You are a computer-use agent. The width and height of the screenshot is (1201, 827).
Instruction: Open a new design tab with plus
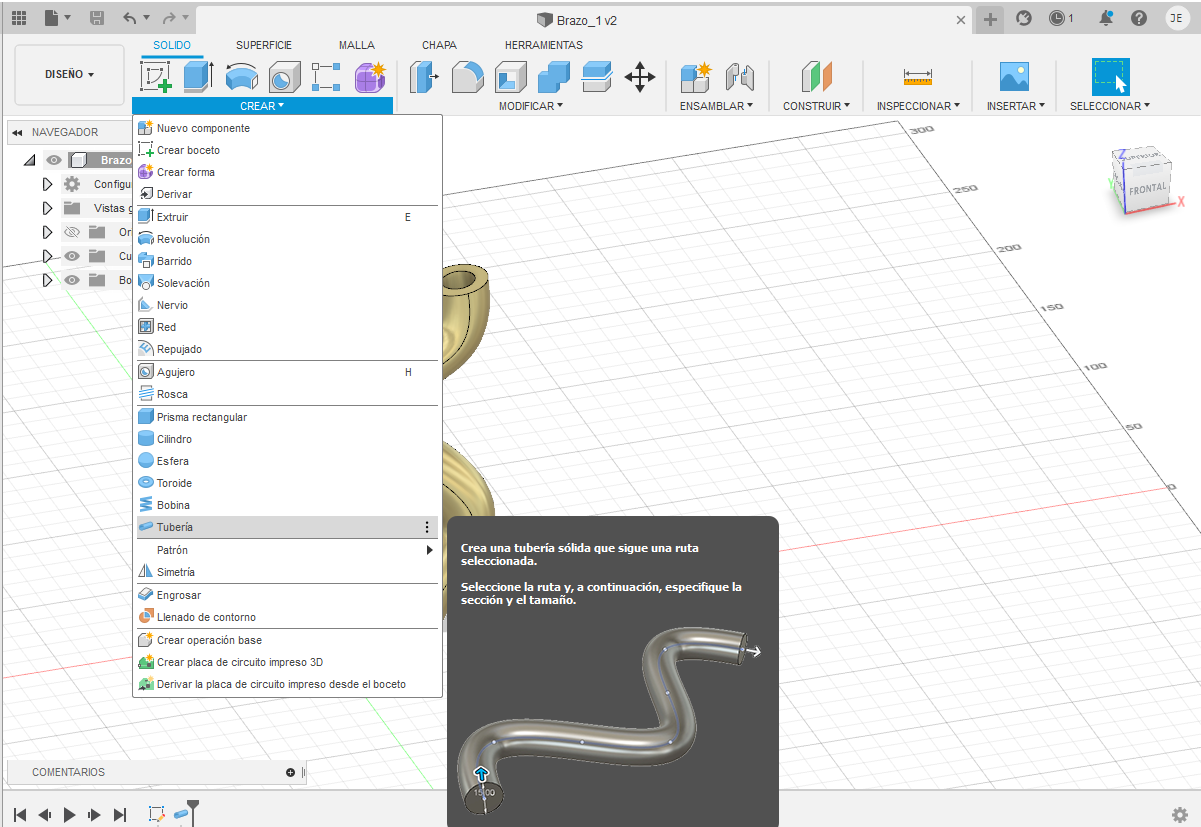coord(990,19)
